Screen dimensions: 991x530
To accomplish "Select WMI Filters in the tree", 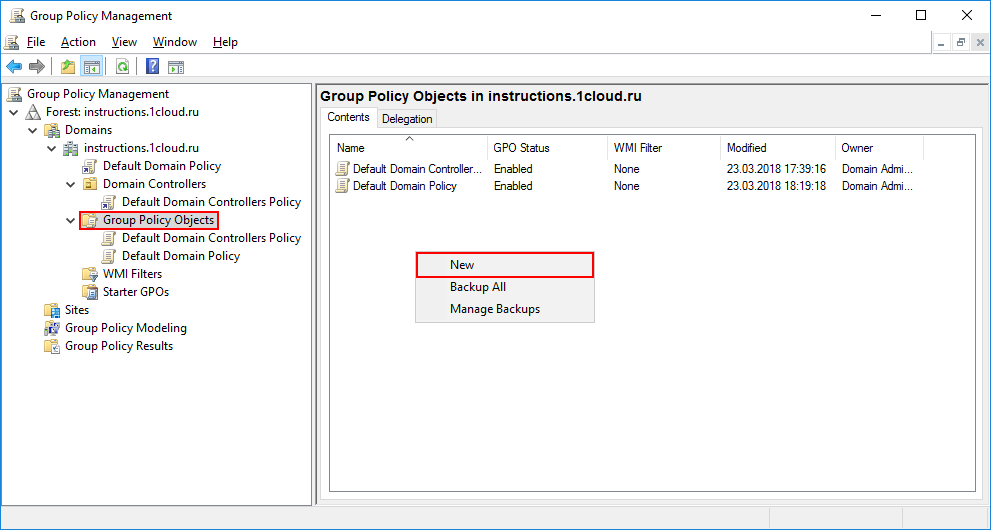I will tap(132, 274).
